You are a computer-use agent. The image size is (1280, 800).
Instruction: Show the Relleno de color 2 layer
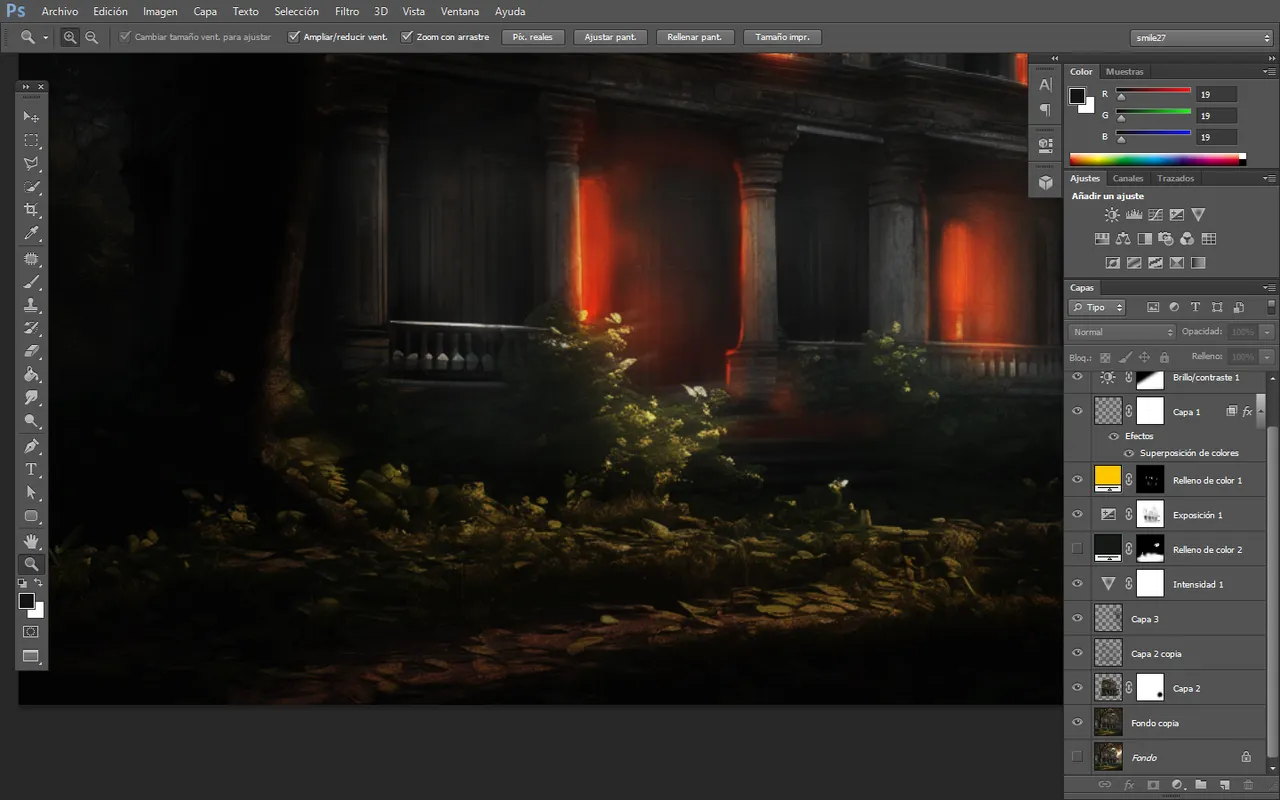tap(1077, 549)
